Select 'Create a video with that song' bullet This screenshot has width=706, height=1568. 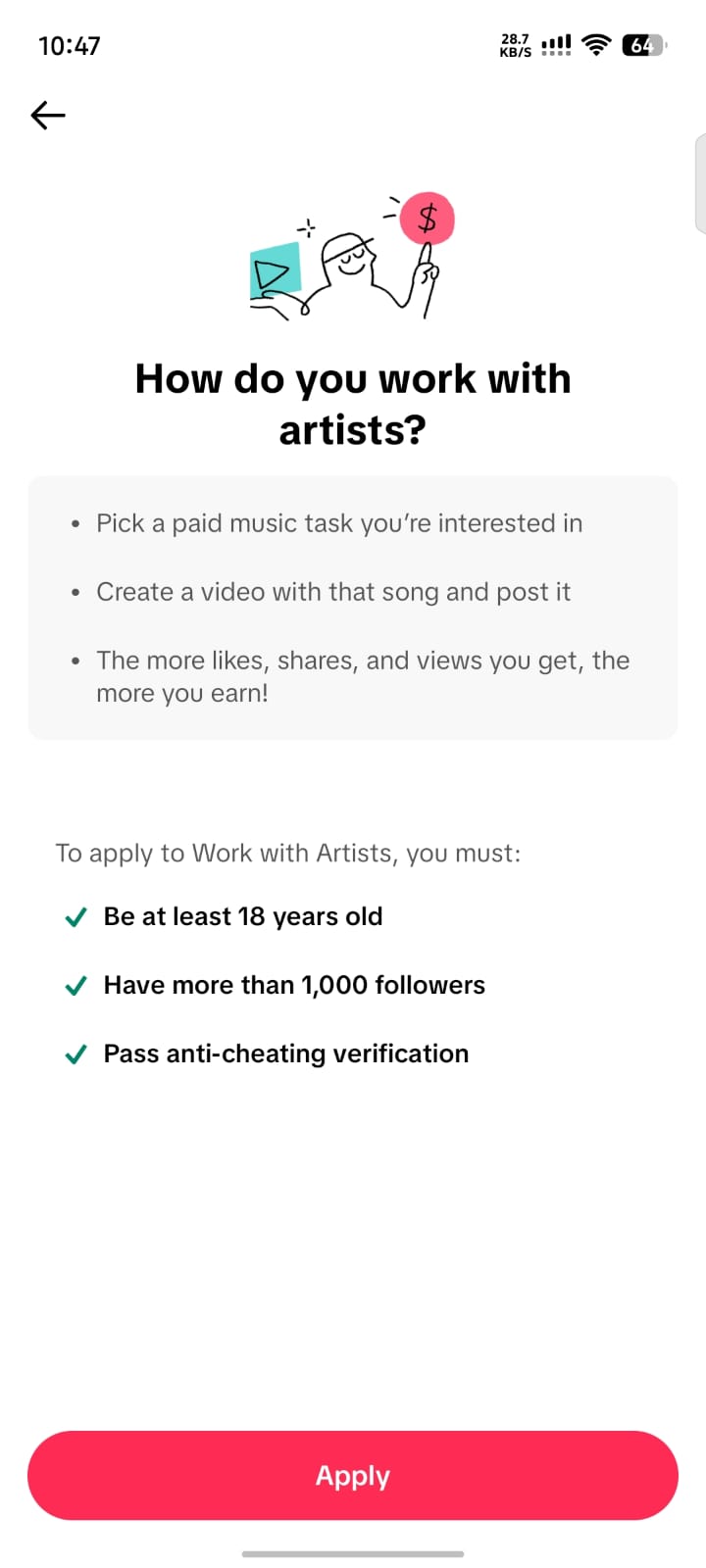click(333, 592)
